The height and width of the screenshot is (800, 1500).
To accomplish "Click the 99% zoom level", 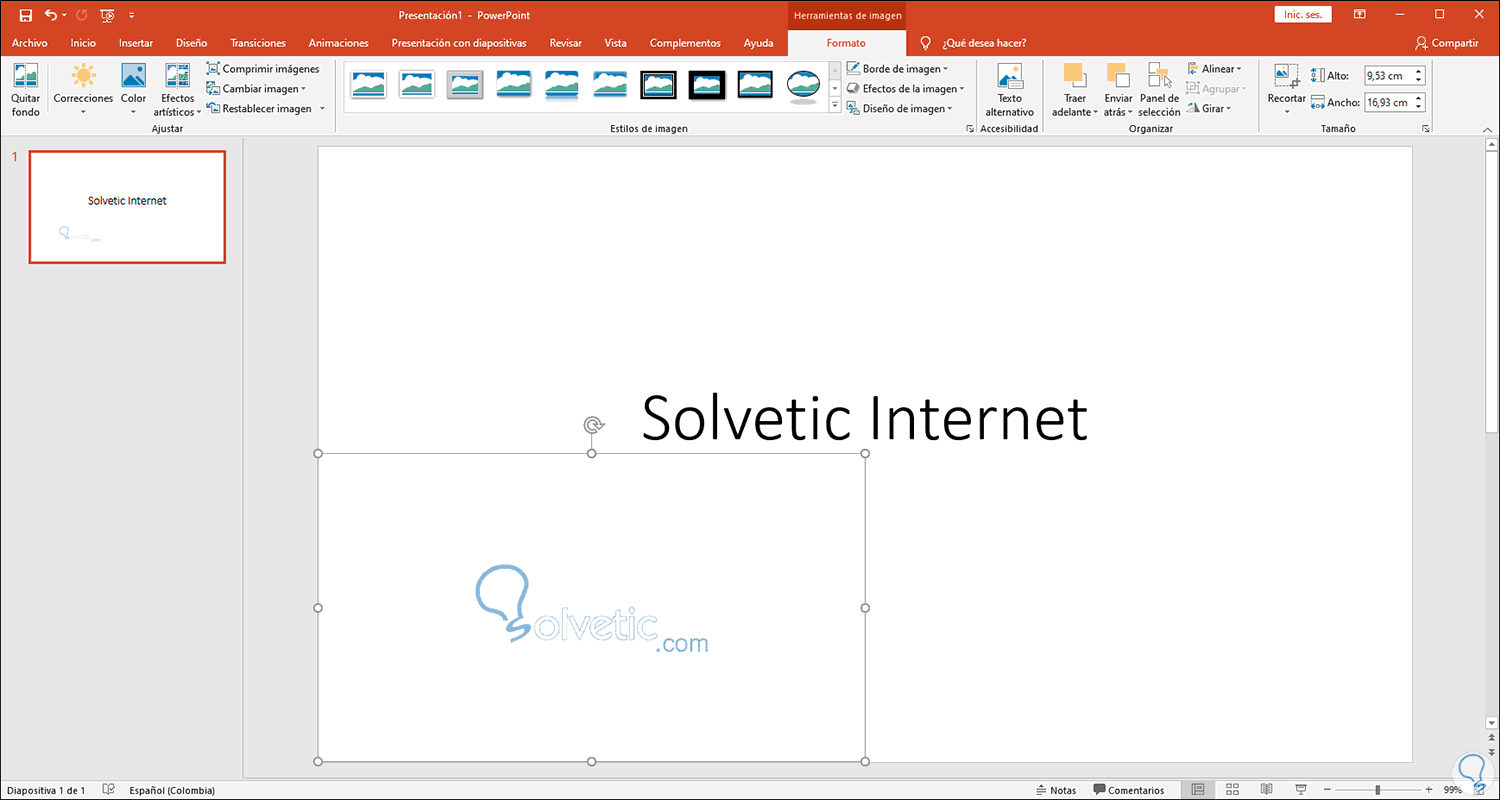I will (x=1453, y=790).
